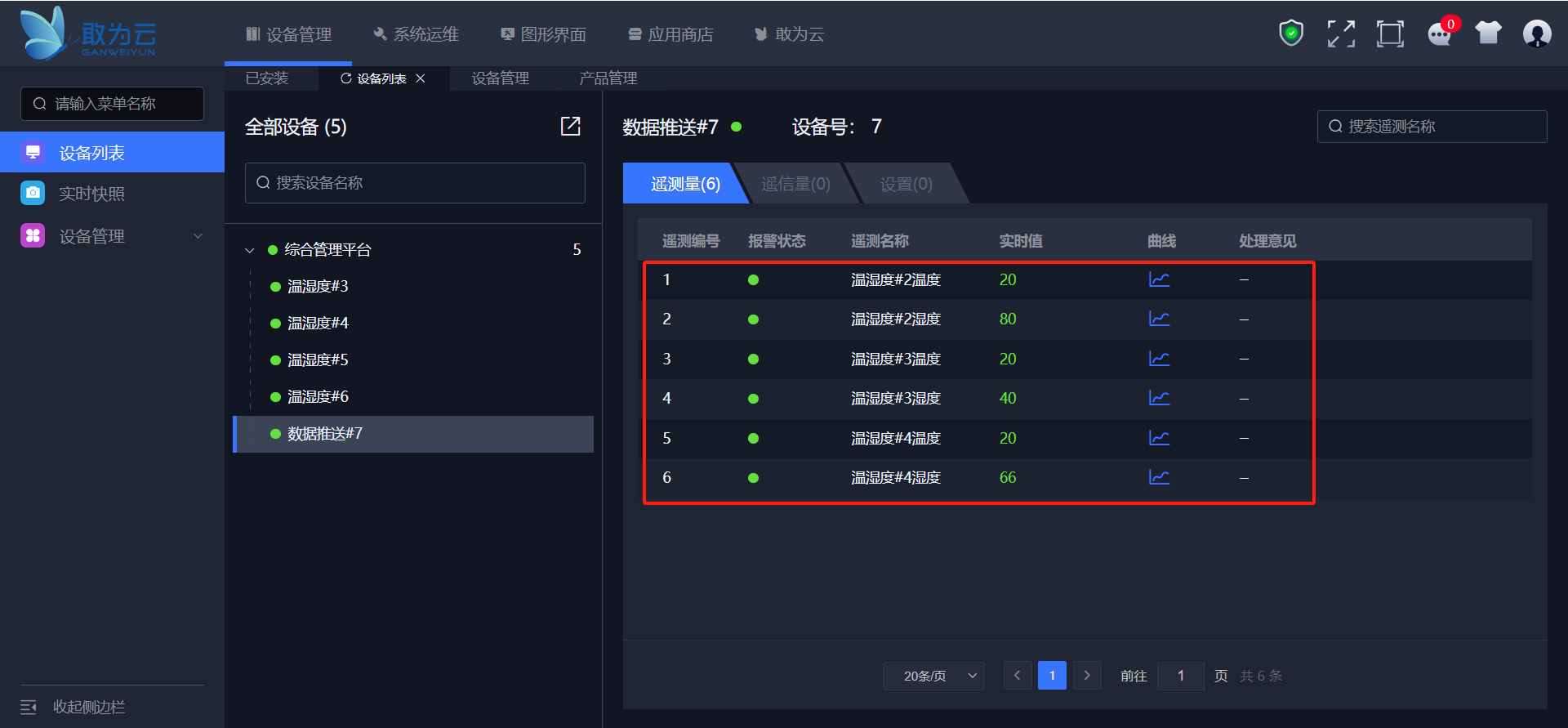Click the 报警状态 column header

click(777, 241)
